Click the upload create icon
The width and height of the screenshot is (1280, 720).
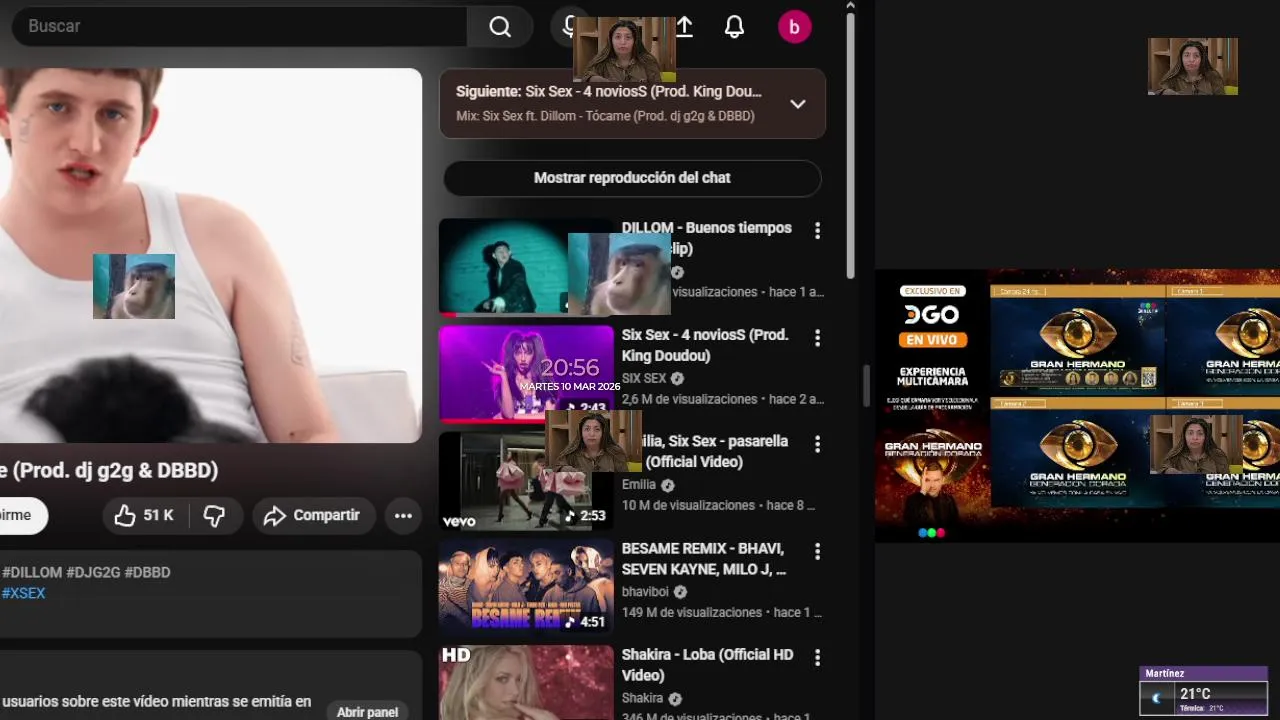[x=685, y=27]
